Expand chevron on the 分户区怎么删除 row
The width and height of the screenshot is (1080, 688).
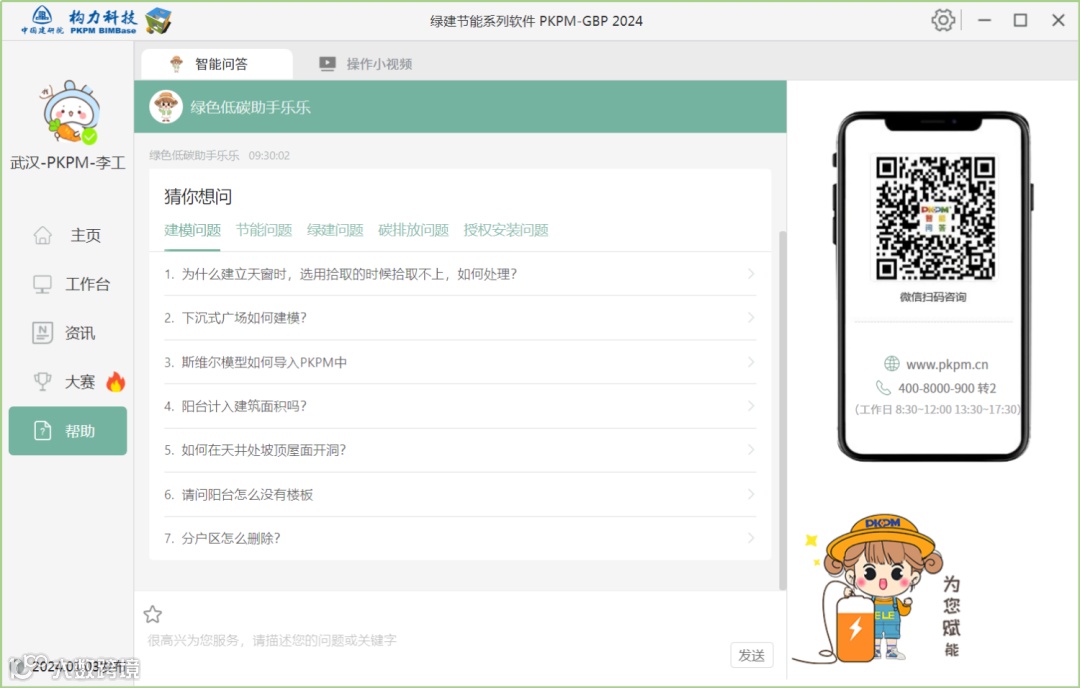point(751,539)
